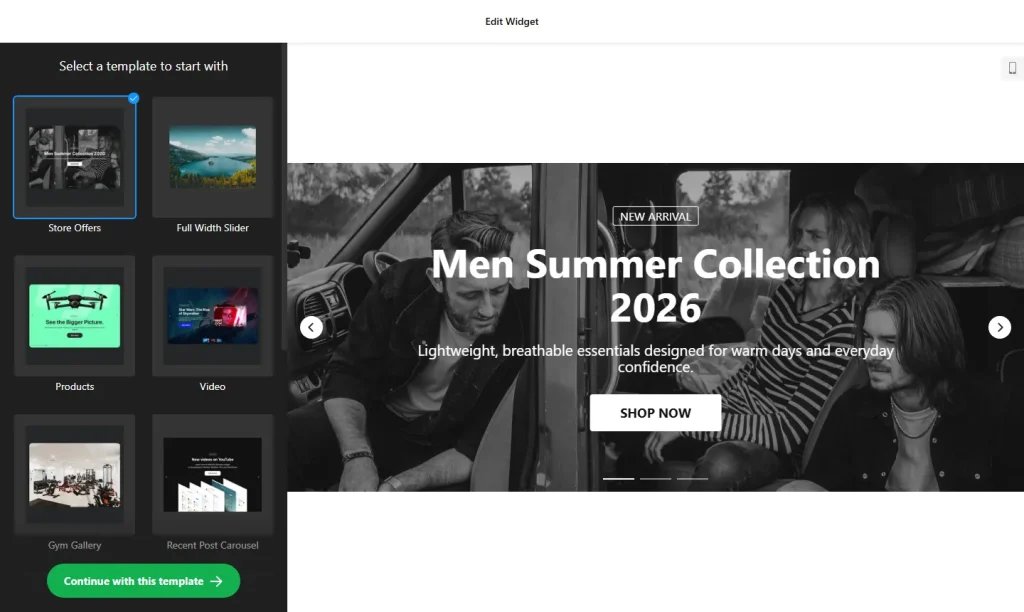1024x612 pixels.
Task: Choose the Video template thumbnail
Action: pos(212,315)
